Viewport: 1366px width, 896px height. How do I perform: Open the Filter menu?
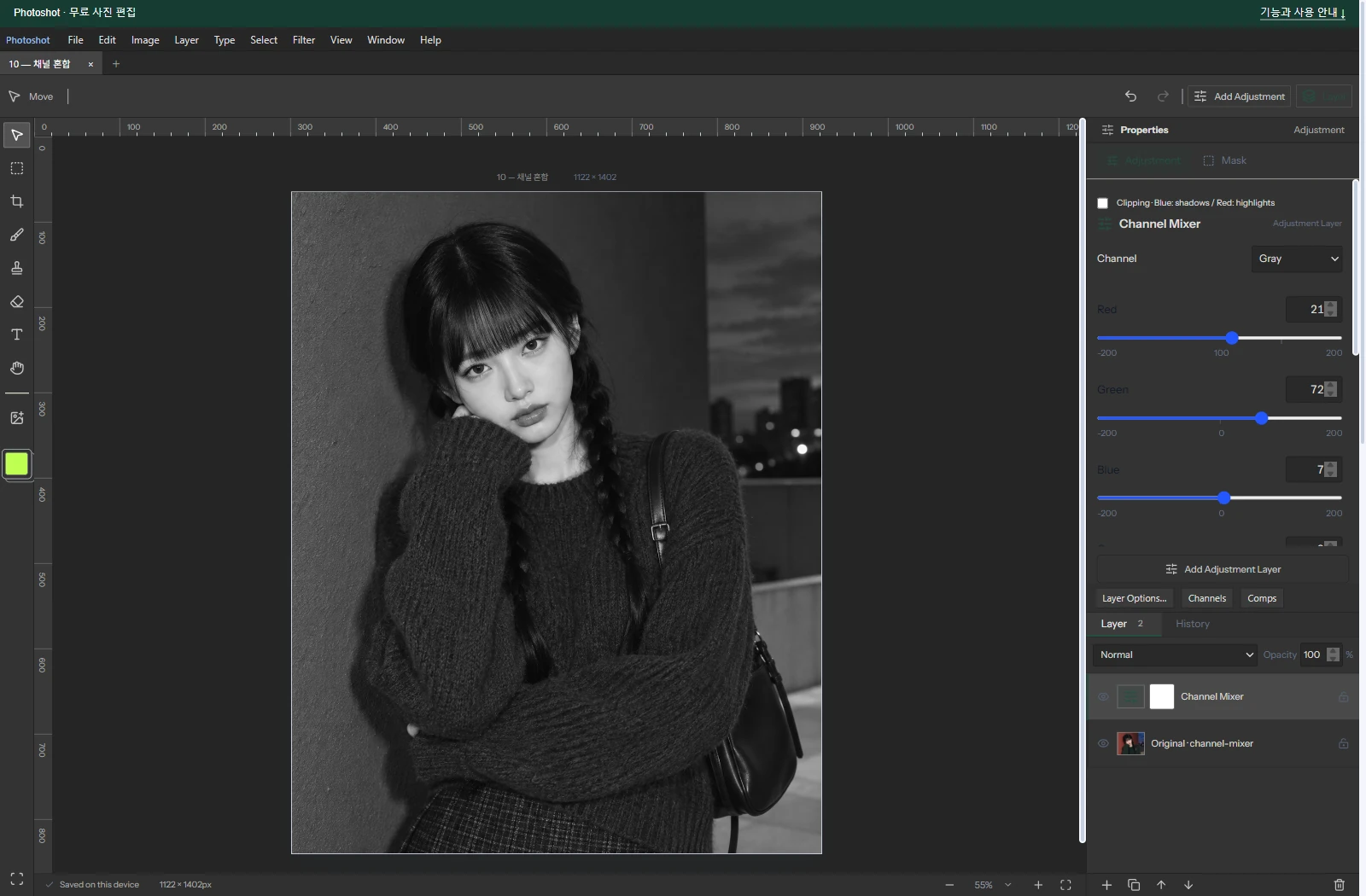pyautogui.click(x=304, y=40)
